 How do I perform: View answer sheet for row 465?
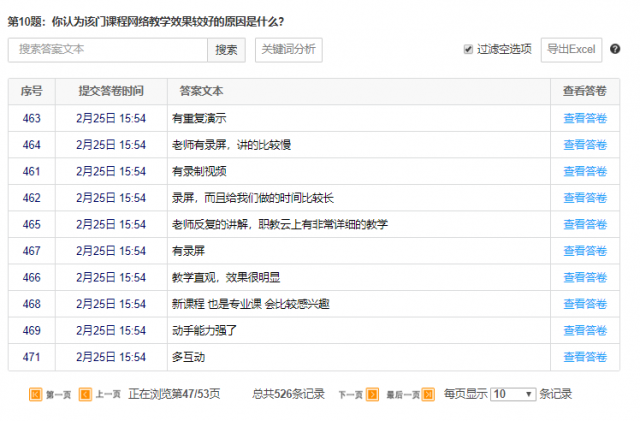point(584,224)
